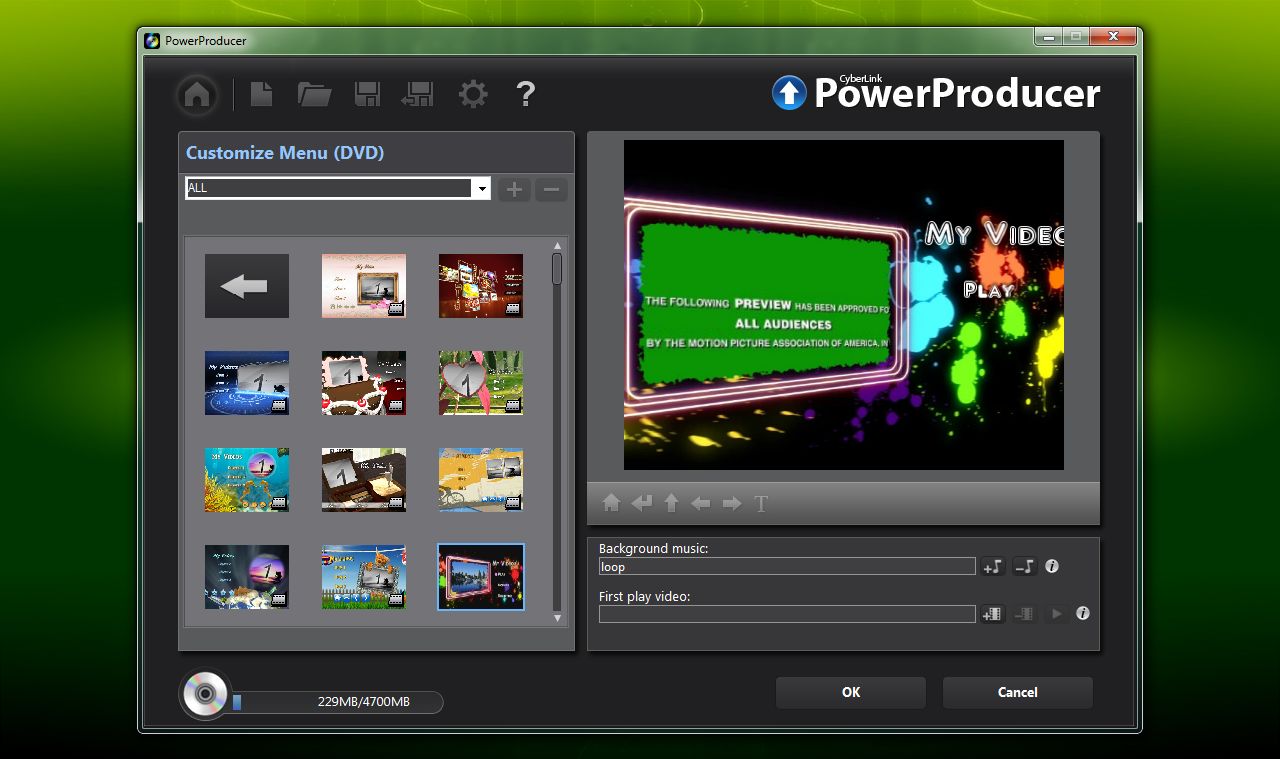Select the pink picture-frame menu template
The width and height of the screenshot is (1280, 759).
point(364,286)
